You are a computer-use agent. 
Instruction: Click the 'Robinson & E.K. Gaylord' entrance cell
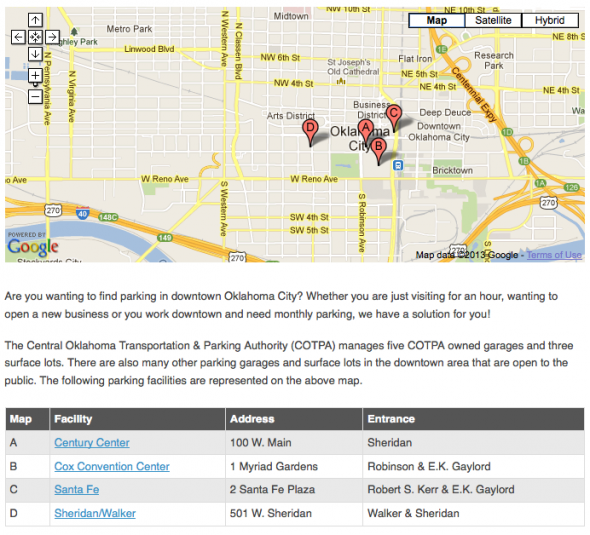pos(473,466)
